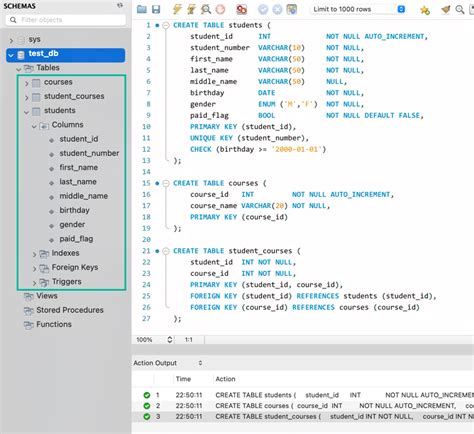Run Explain plan with magnifier lightning icon

click(206, 9)
